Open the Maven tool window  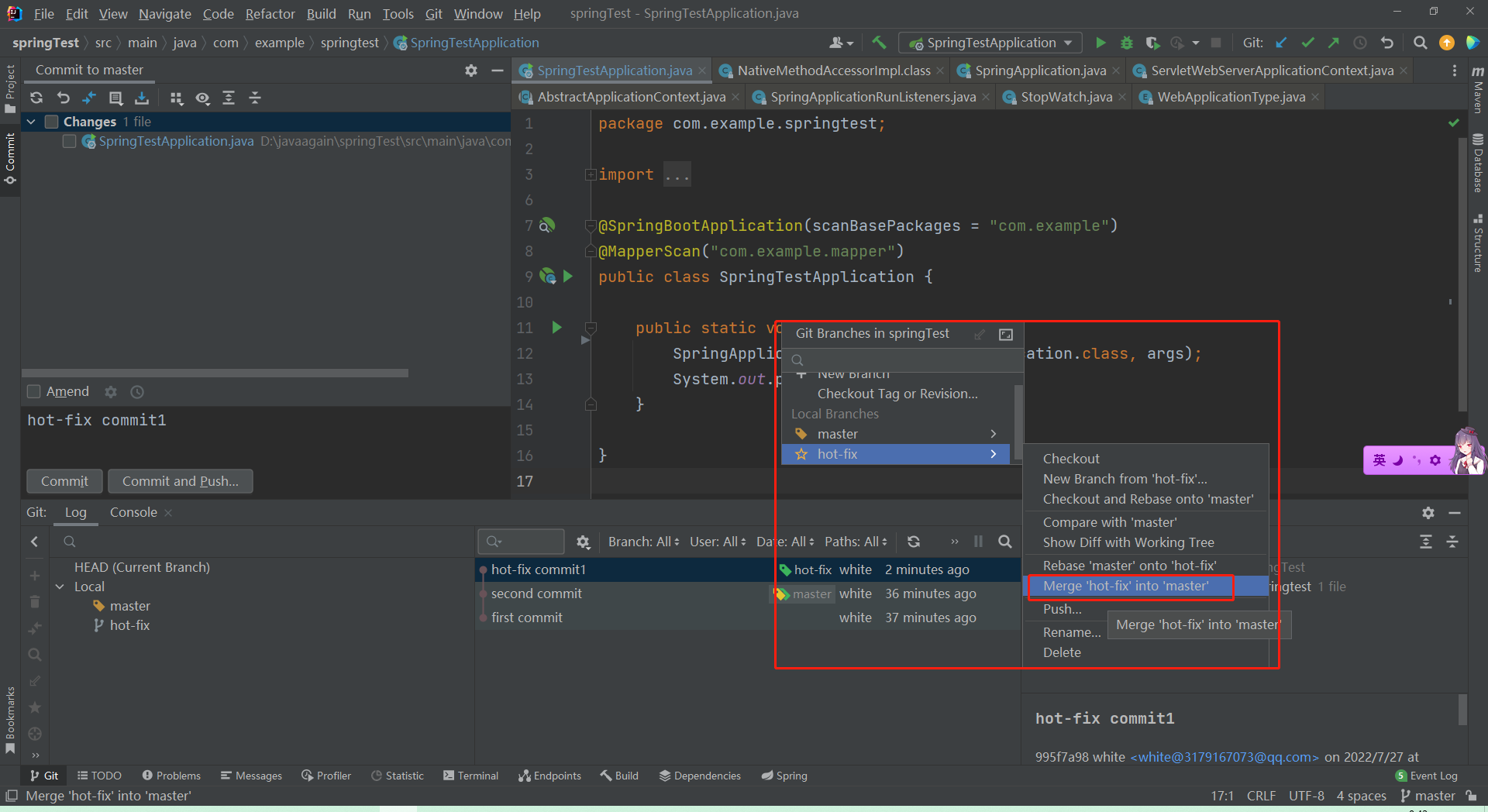1477,91
